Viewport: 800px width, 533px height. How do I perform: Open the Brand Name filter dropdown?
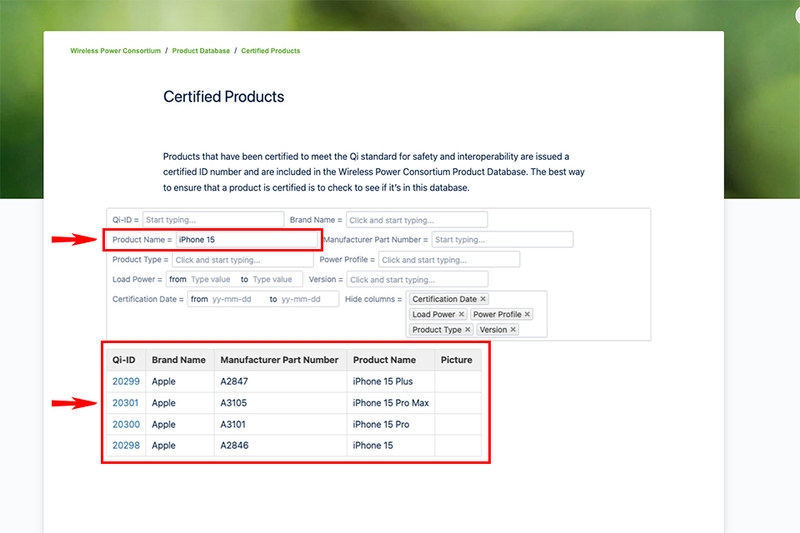[417, 220]
